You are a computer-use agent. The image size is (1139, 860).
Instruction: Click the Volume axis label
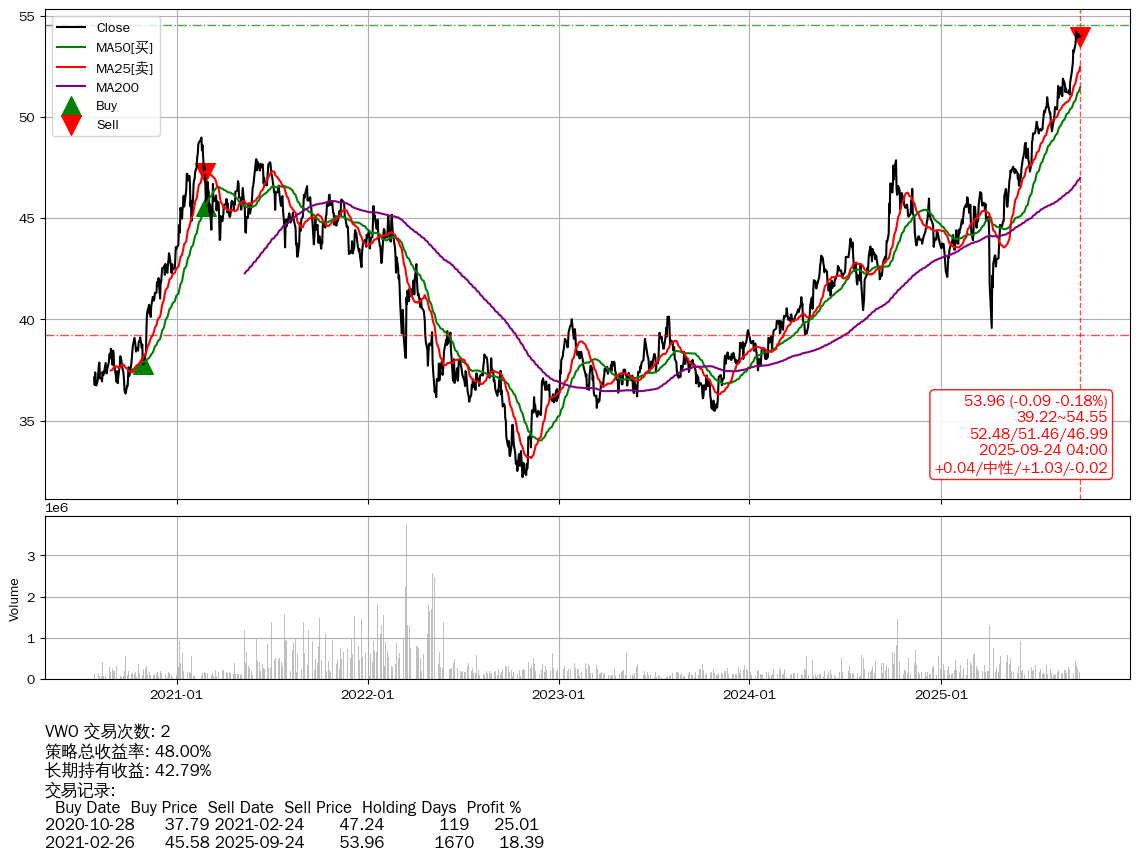pyautogui.click(x=14, y=598)
